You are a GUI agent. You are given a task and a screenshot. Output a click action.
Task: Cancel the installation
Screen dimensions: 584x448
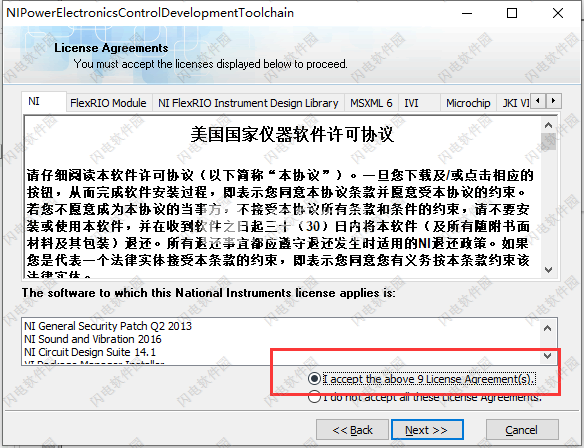(x=522, y=430)
